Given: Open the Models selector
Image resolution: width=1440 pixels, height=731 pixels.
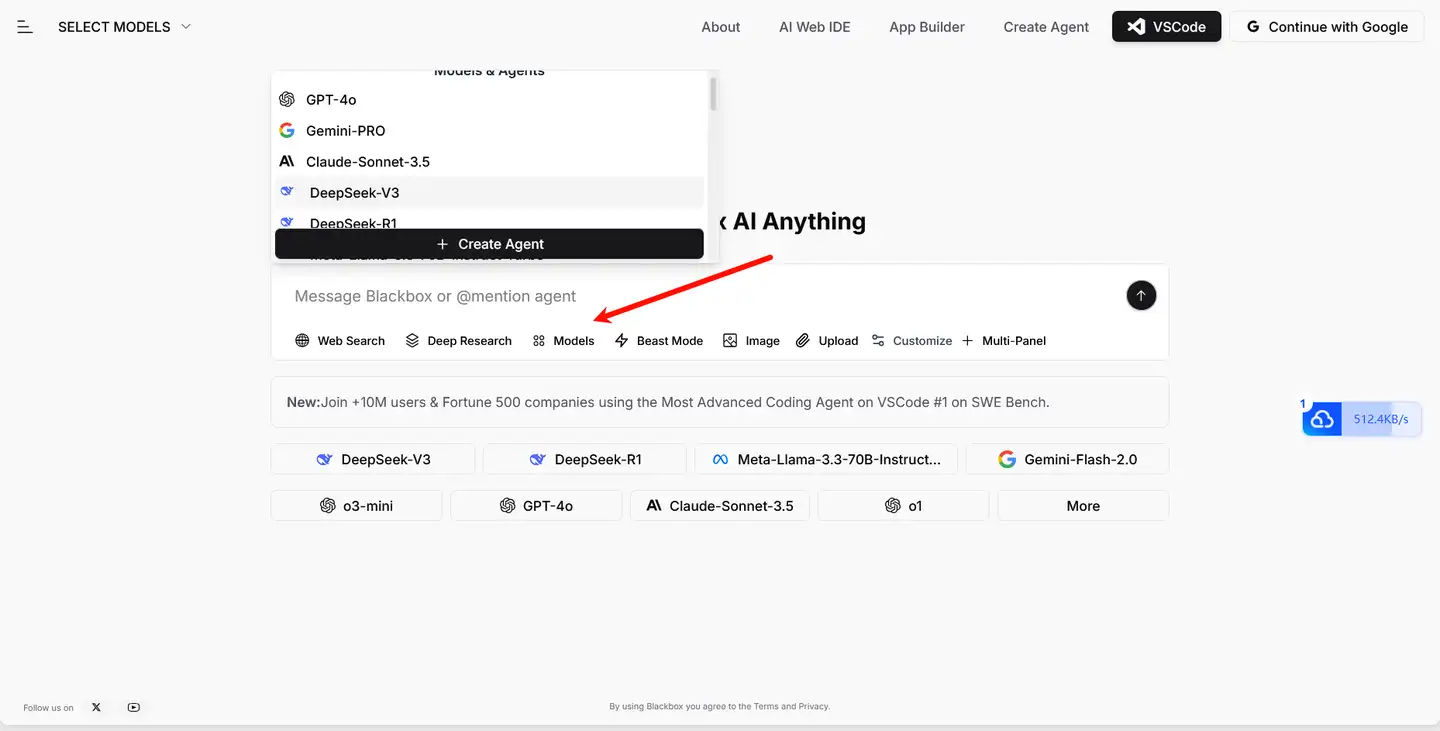Looking at the screenshot, I should pyautogui.click(x=564, y=341).
